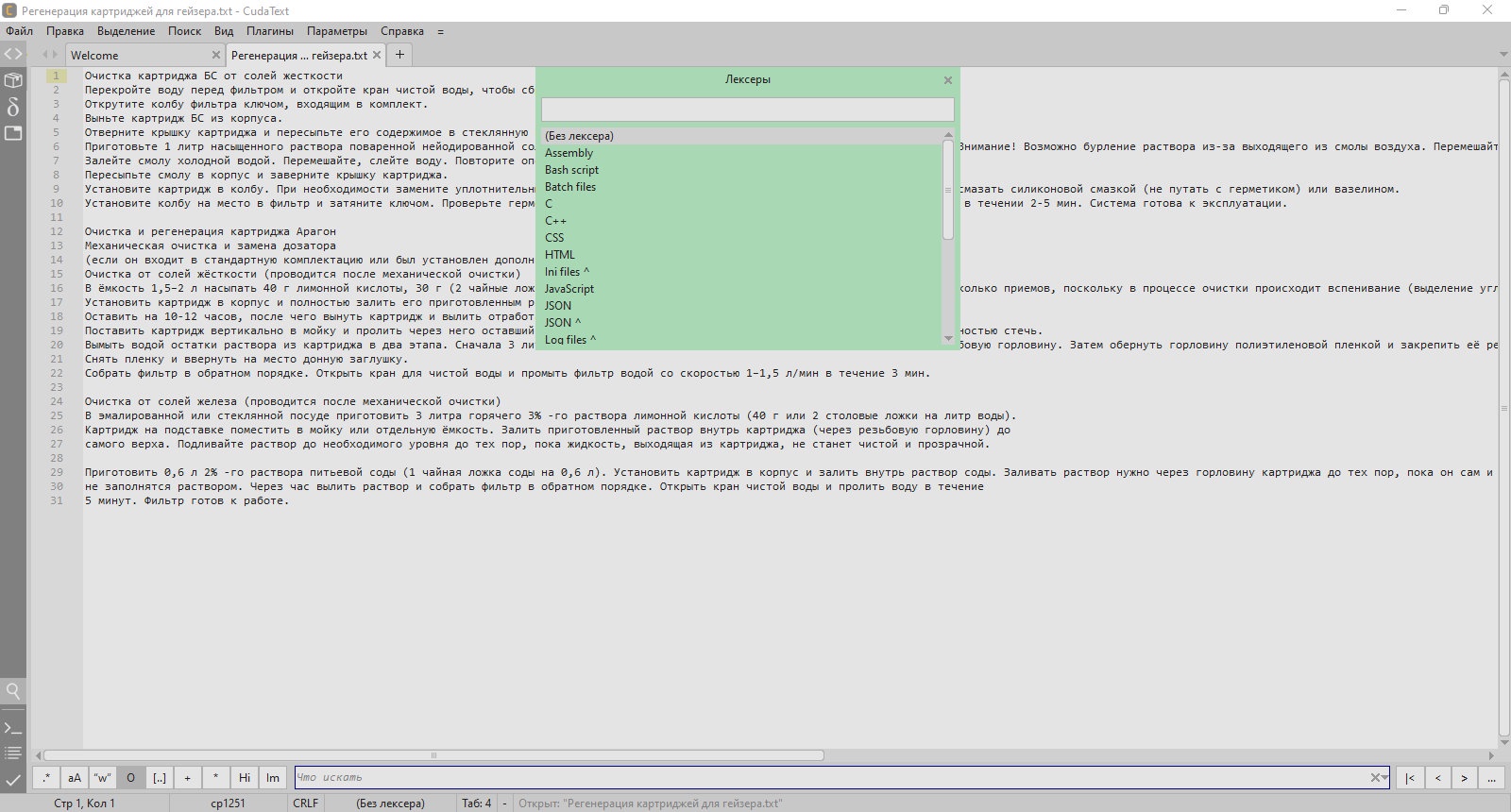Screen dimensions: 1511x812
Task: Open the snippets sidebar icon
Action: (x=13, y=106)
